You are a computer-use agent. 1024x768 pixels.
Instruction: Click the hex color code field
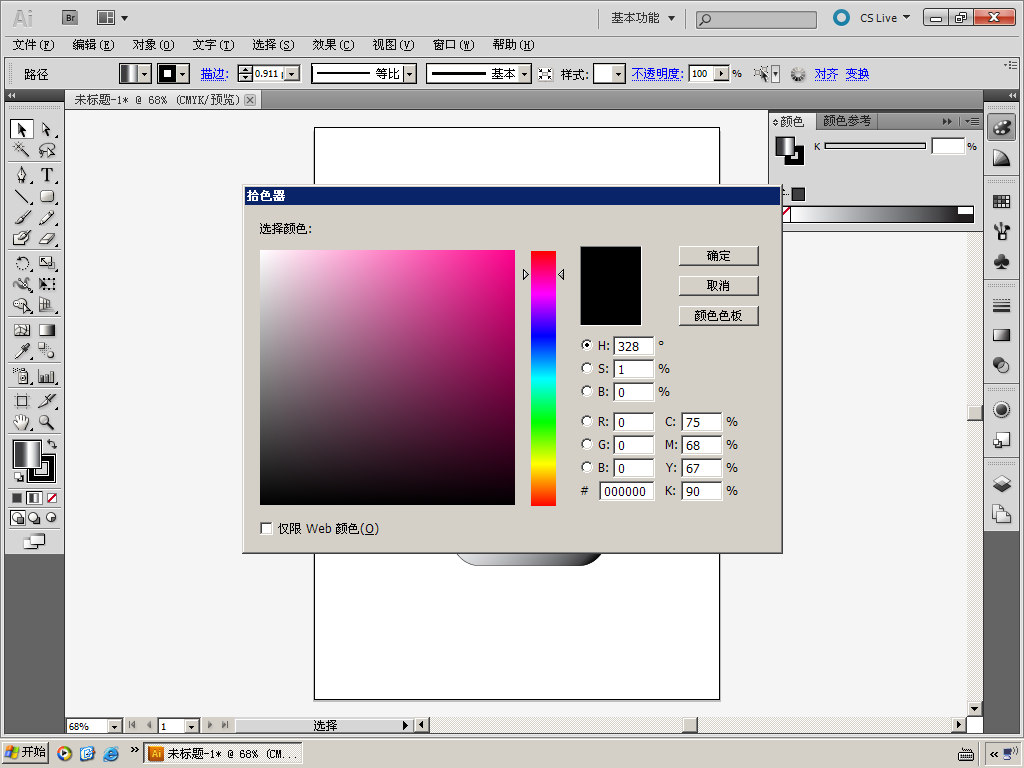tap(626, 491)
